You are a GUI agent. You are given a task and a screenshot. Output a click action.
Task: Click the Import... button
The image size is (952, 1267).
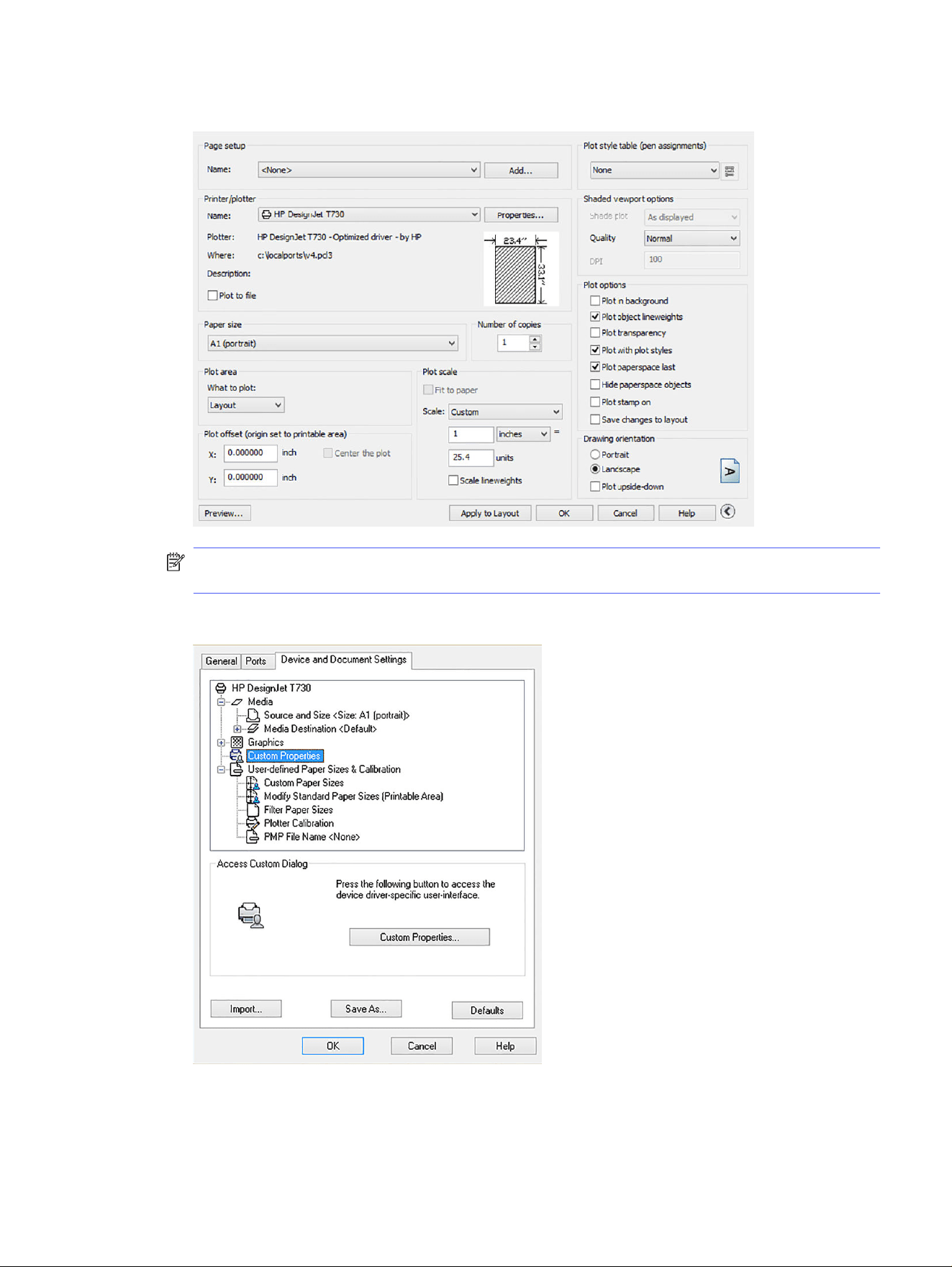pyautogui.click(x=246, y=1009)
